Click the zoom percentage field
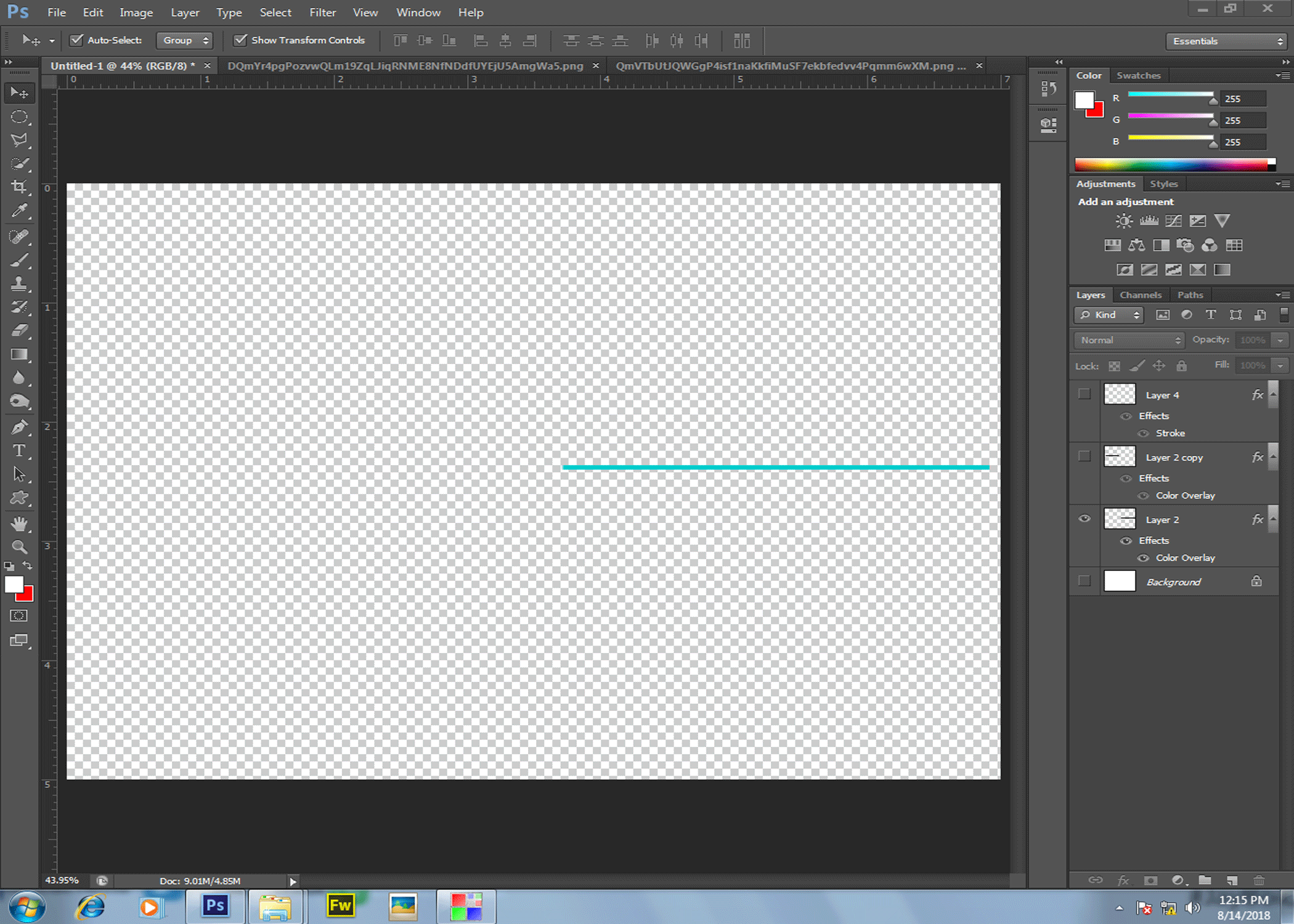This screenshot has height=924, width=1294. 62,880
